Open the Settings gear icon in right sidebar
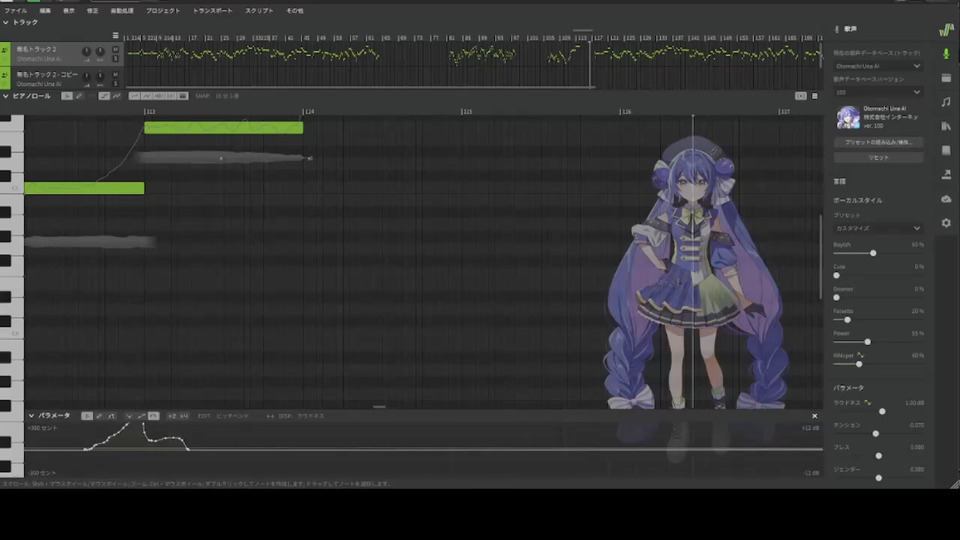Image resolution: width=960 pixels, height=540 pixels. pos(946,223)
